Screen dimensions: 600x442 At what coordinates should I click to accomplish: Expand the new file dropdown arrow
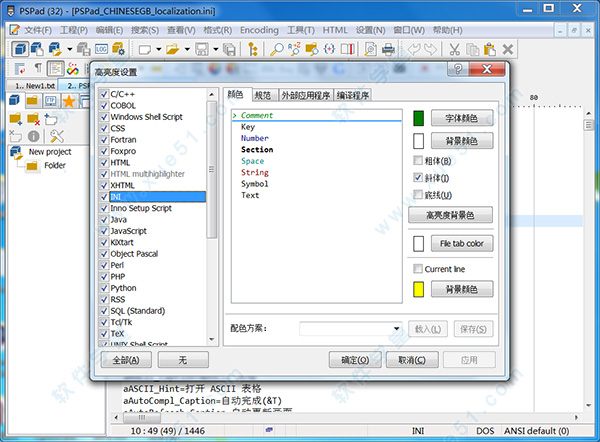click(x=158, y=49)
